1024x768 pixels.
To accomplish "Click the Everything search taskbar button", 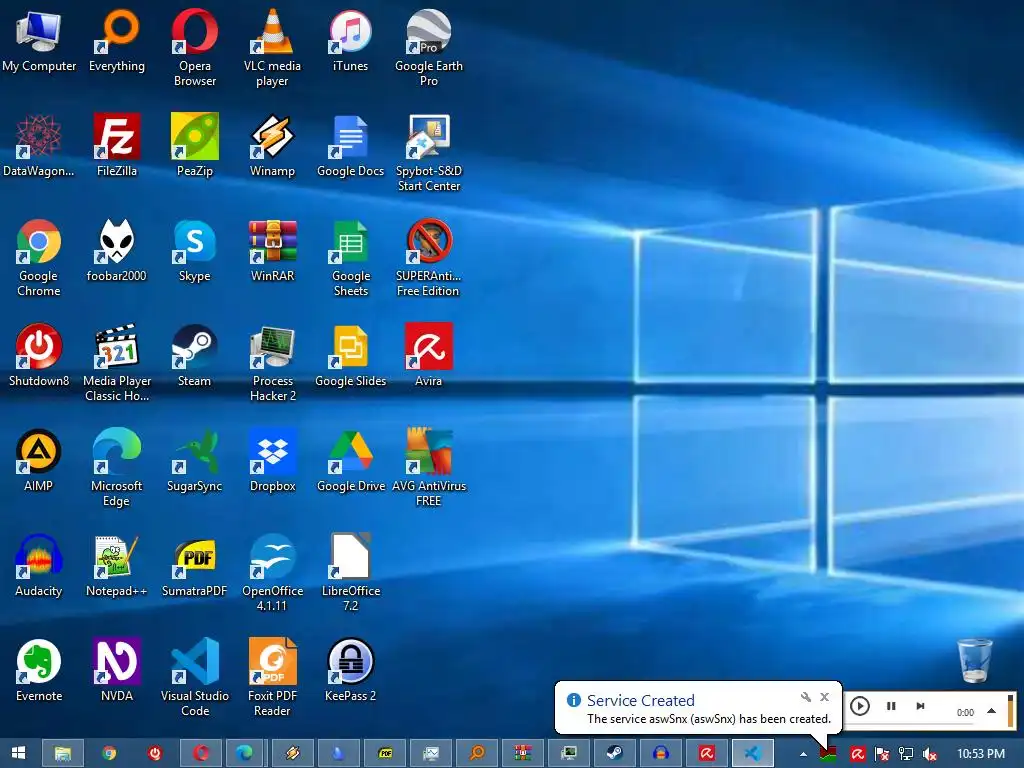I will click(477, 753).
